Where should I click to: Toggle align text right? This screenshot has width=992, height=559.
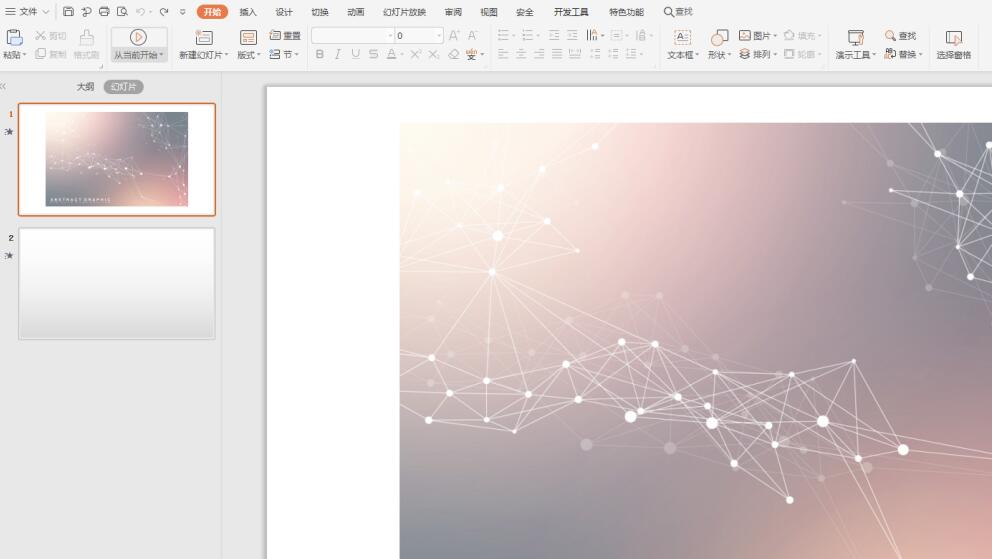[x=538, y=54]
